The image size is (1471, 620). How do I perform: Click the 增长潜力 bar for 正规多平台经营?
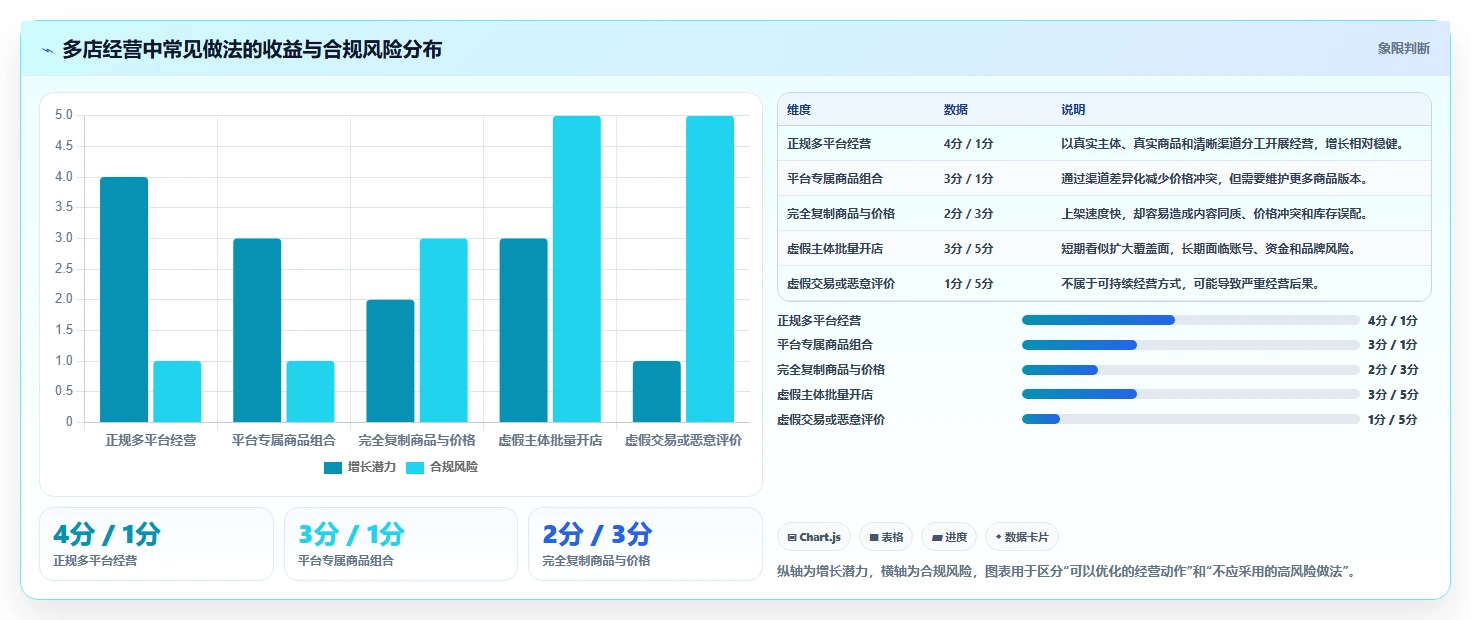(x=124, y=299)
